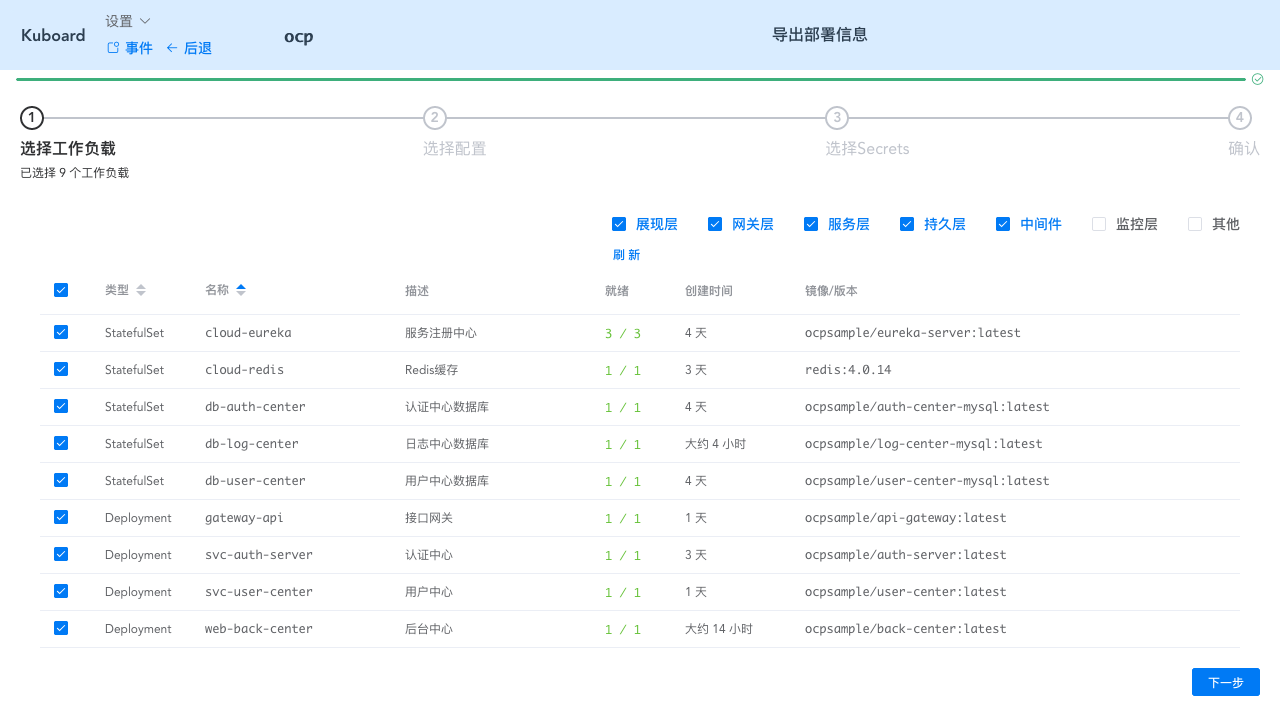Click the 已选择 9 个工作负载 status text
This screenshot has width=1280, height=720.
75,173
